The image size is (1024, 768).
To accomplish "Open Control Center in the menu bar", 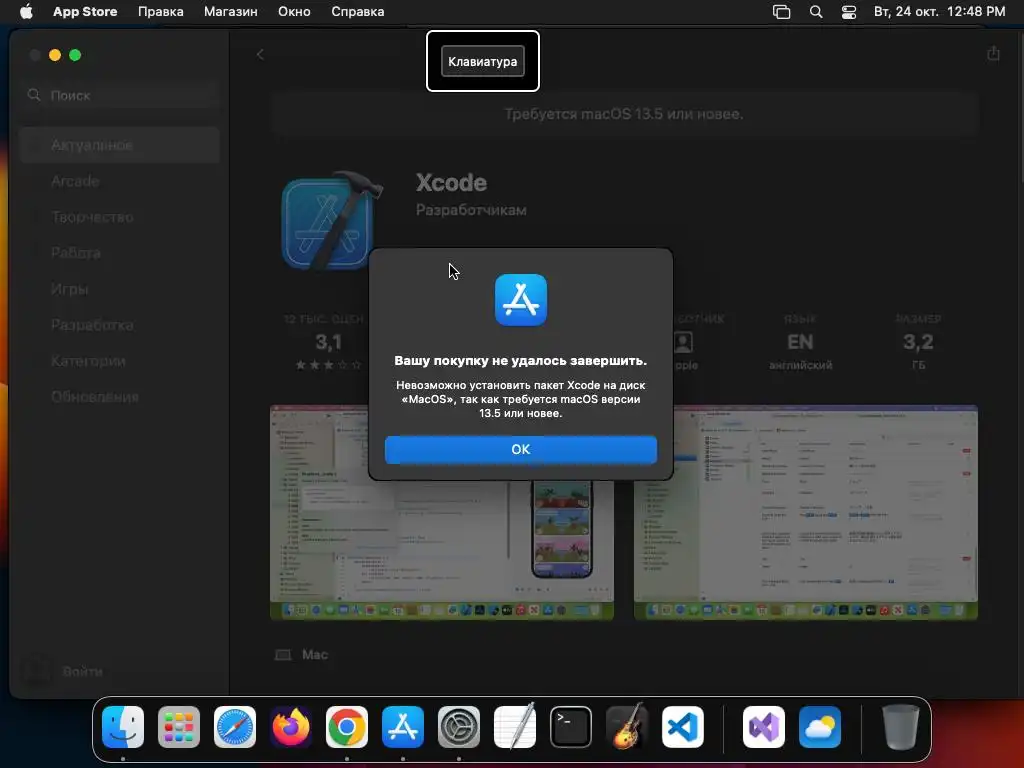I will tap(848, 12).
